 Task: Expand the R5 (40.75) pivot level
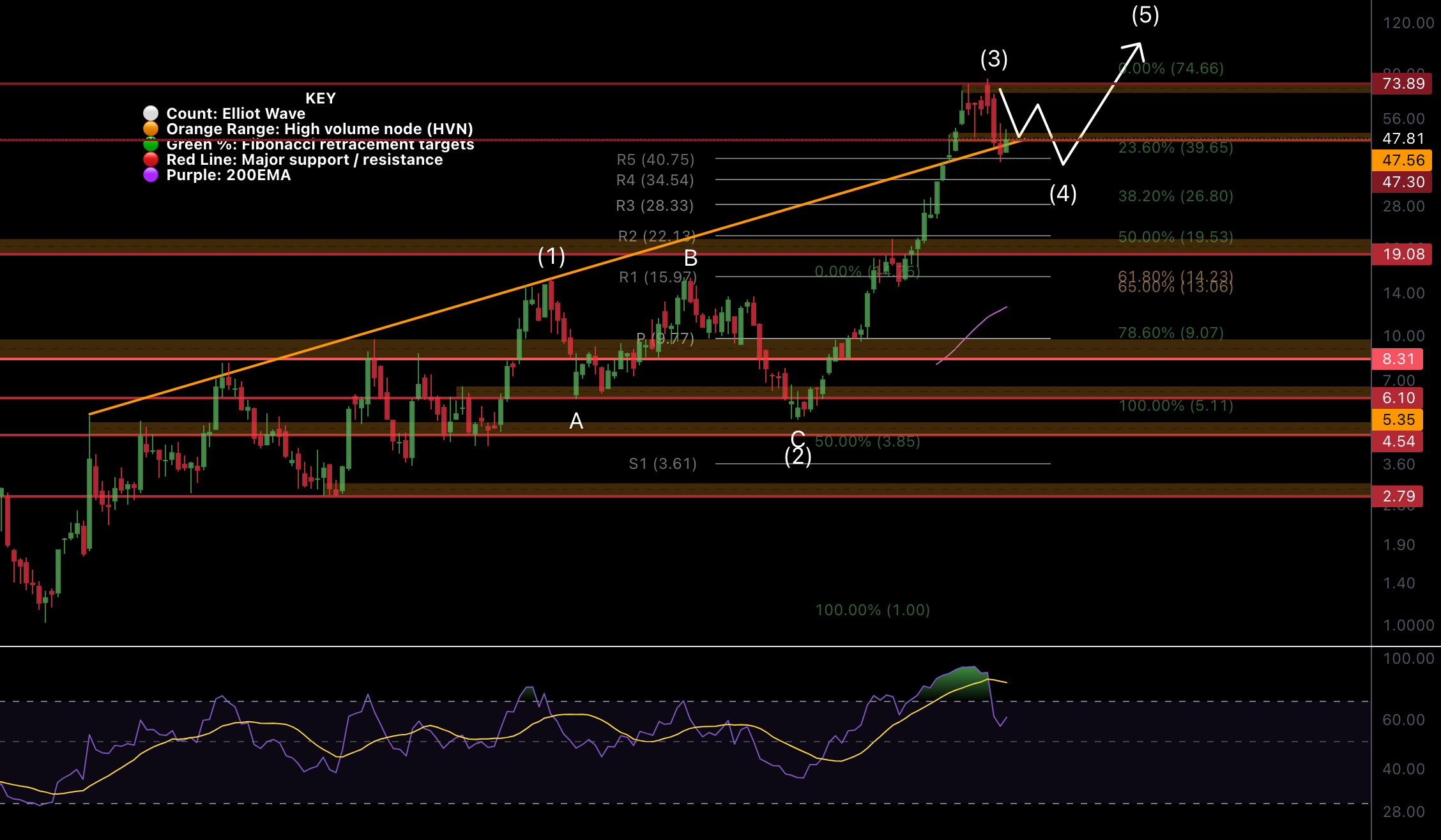coord(654,160)
